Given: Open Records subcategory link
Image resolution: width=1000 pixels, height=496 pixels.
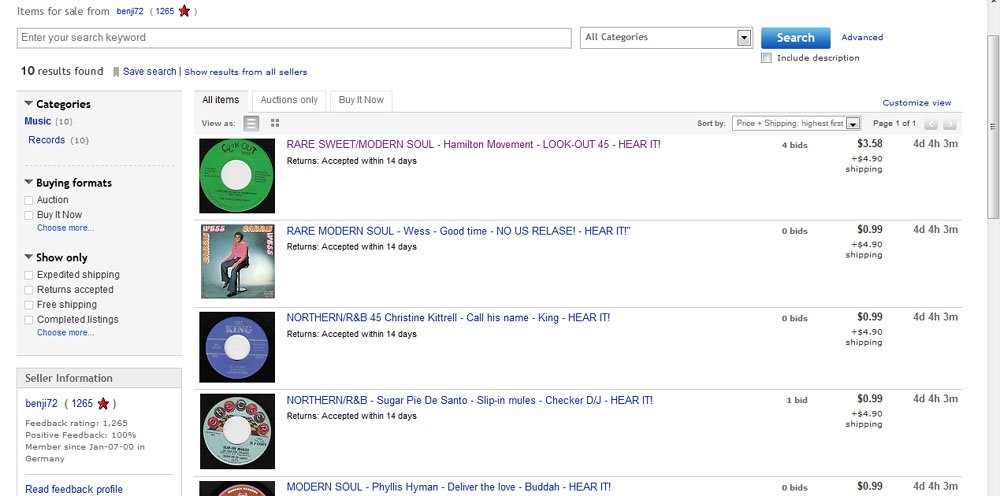Looking at the screenshot, I should tap(47, 140).
